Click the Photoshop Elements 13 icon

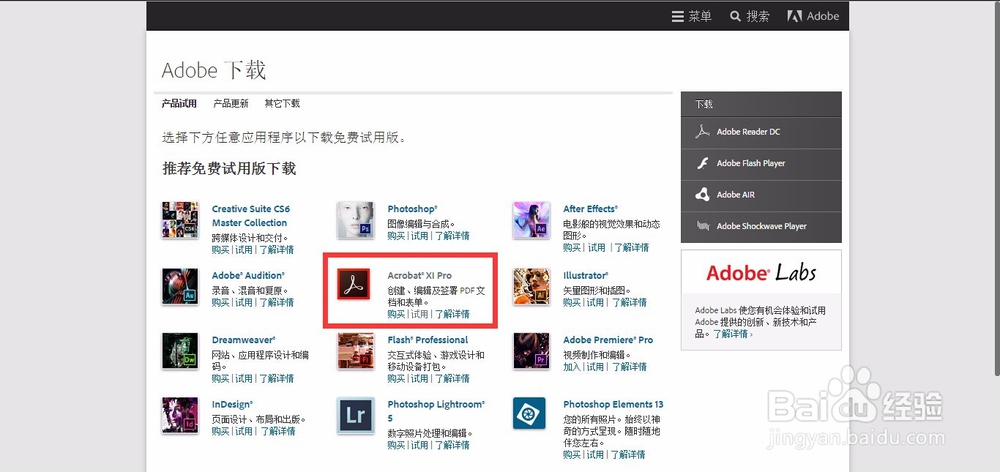[x=529, y=413]
